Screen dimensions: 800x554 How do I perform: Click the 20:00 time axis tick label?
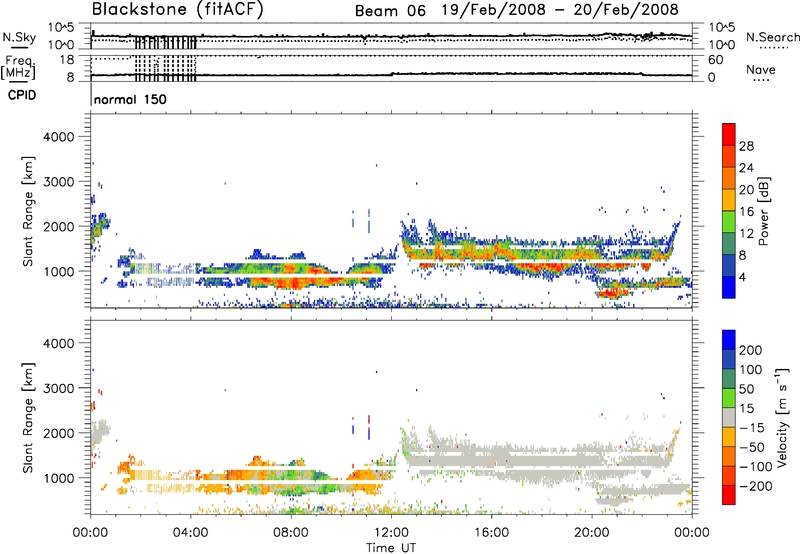[x=591, y=533]
